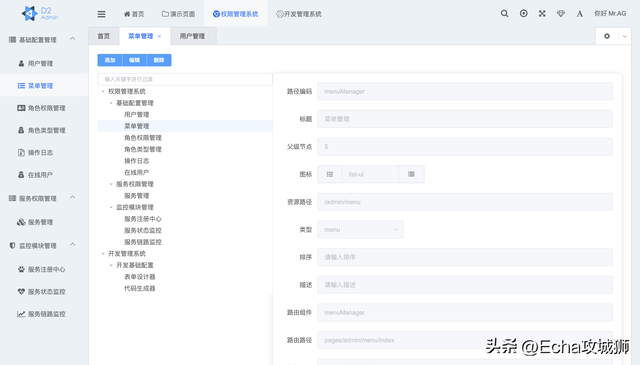Image resolution: width=640 pixels, height=365 pixels.
Task: Select 表单设计器 in the tree
Action: [x=140, y=277]
